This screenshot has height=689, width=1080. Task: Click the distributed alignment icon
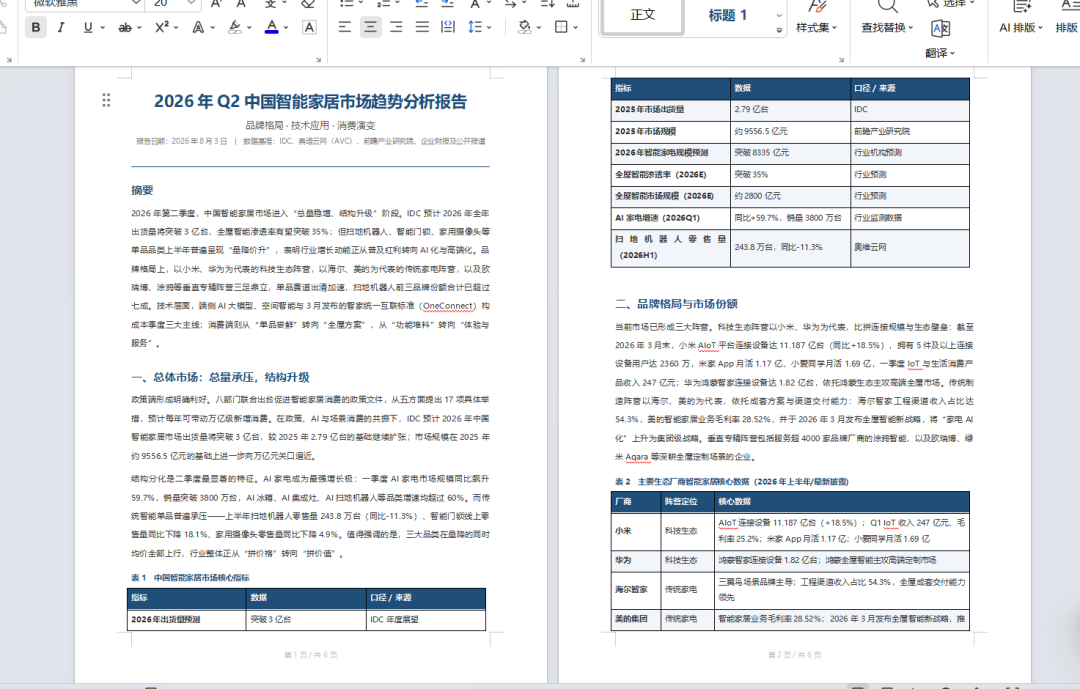click(x=448, y=28)
